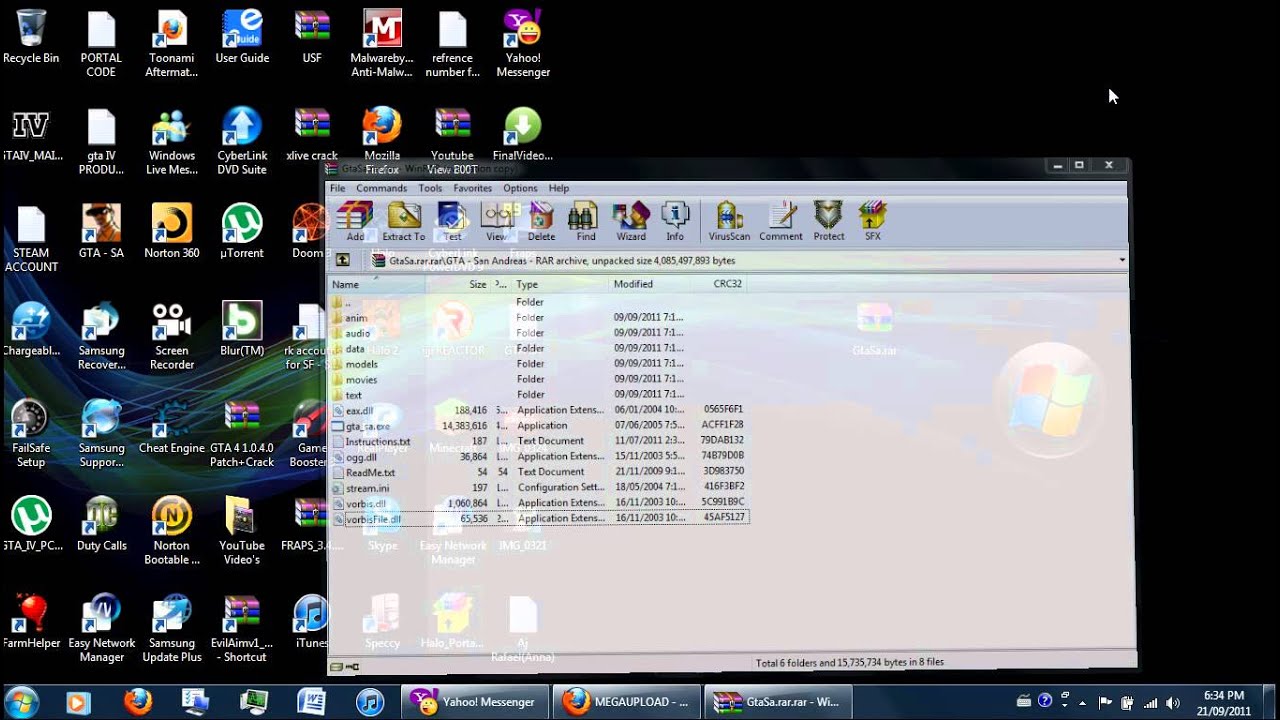Open the Wizard toolbar icon
Image resolution: width=1280 pixels, height=720 pixels.
pos(631,221)
